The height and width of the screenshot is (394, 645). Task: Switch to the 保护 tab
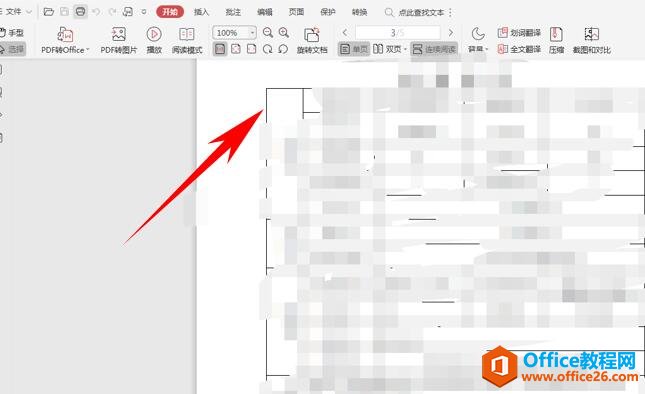[x=328, y=12]
